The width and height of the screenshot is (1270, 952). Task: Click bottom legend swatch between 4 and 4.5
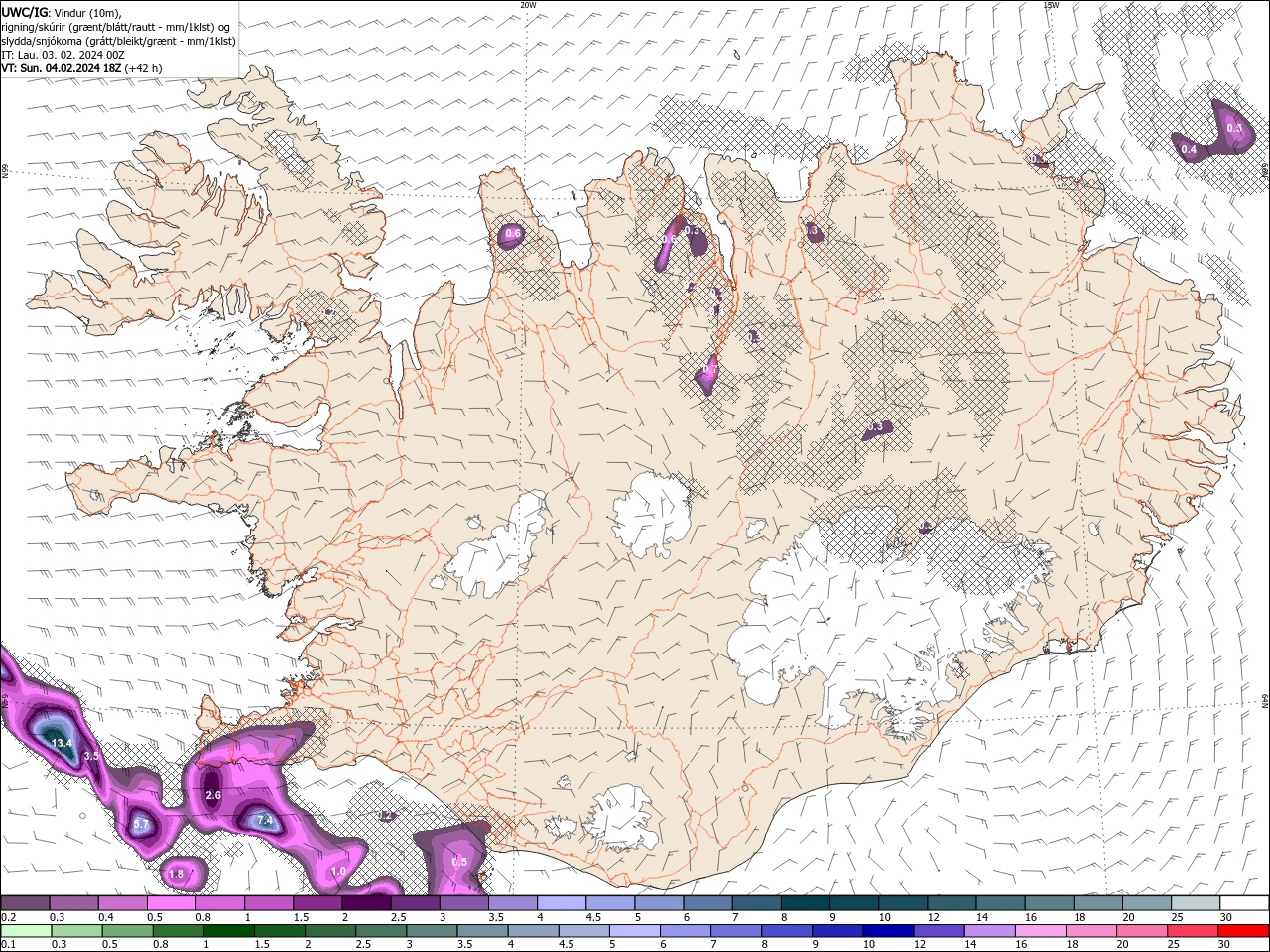pyautogui.click(x=532, y=931)
